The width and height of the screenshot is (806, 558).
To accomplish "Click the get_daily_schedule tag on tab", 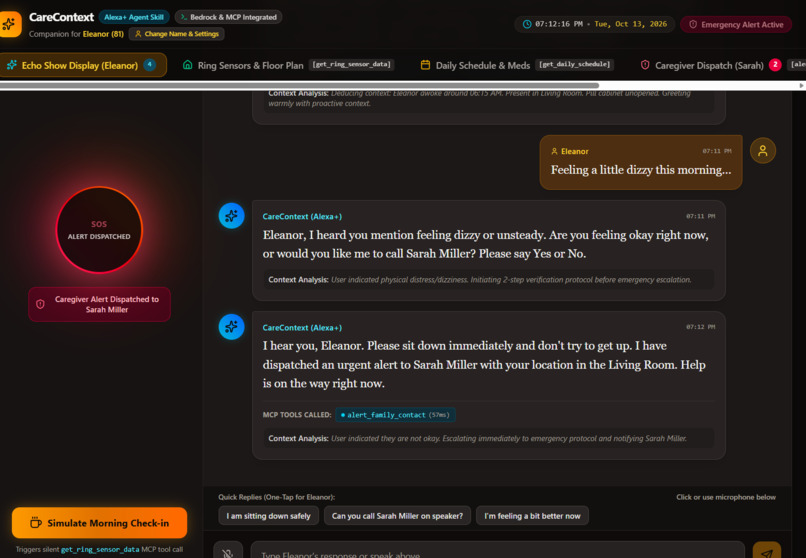I will tap(574, 64).
